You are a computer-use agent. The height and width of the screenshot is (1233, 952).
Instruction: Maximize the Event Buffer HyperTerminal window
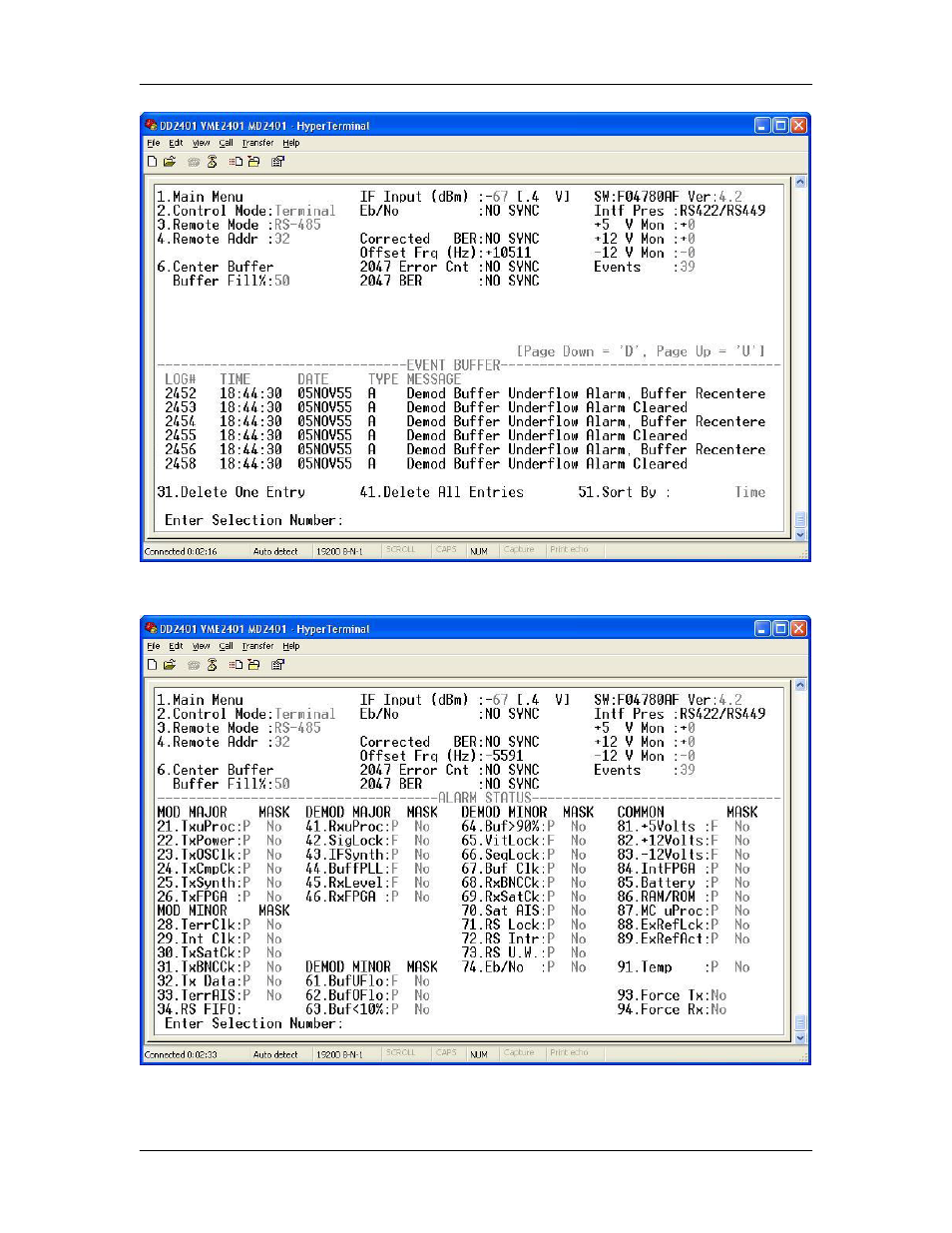[780, 125]
